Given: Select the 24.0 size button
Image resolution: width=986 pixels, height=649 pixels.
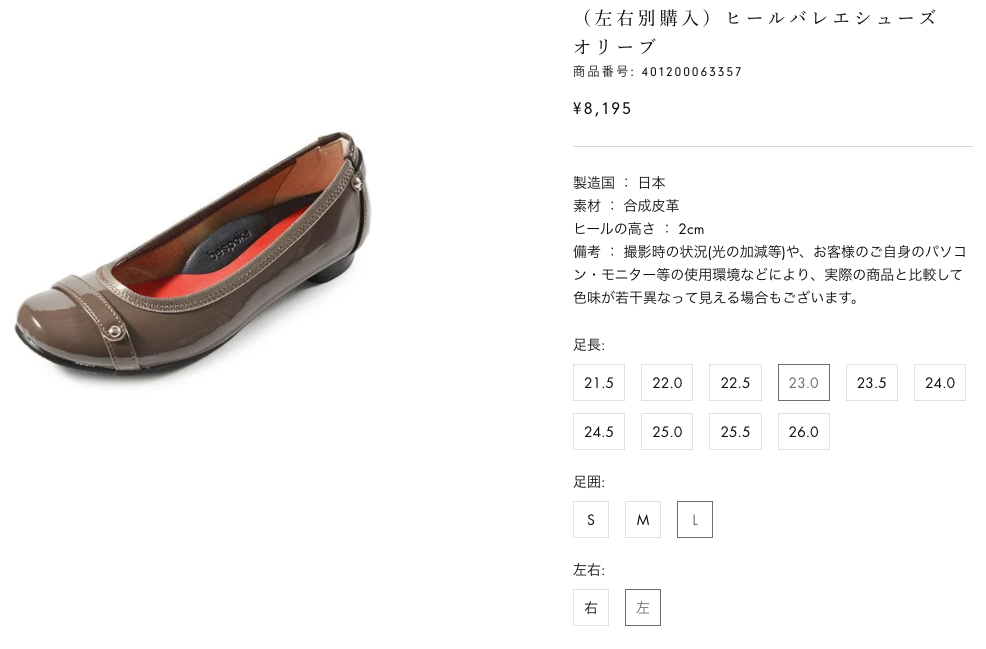Looking at the screenshot, I should click(939, 382).
